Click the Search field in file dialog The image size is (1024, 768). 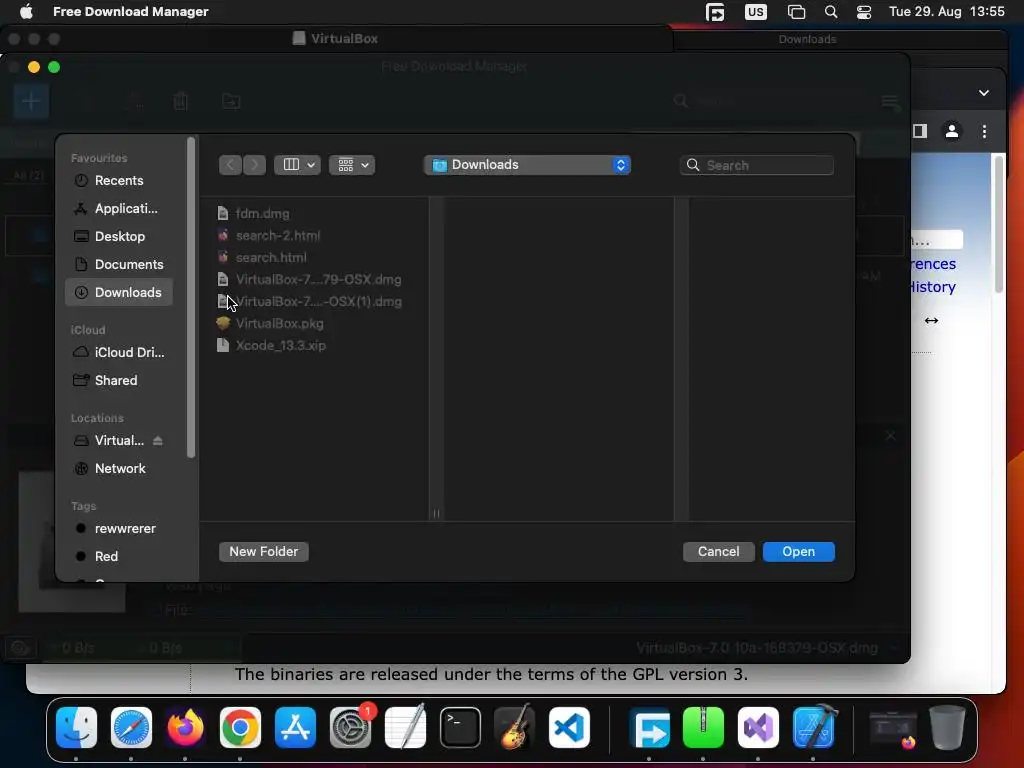[x=757, y=165]
